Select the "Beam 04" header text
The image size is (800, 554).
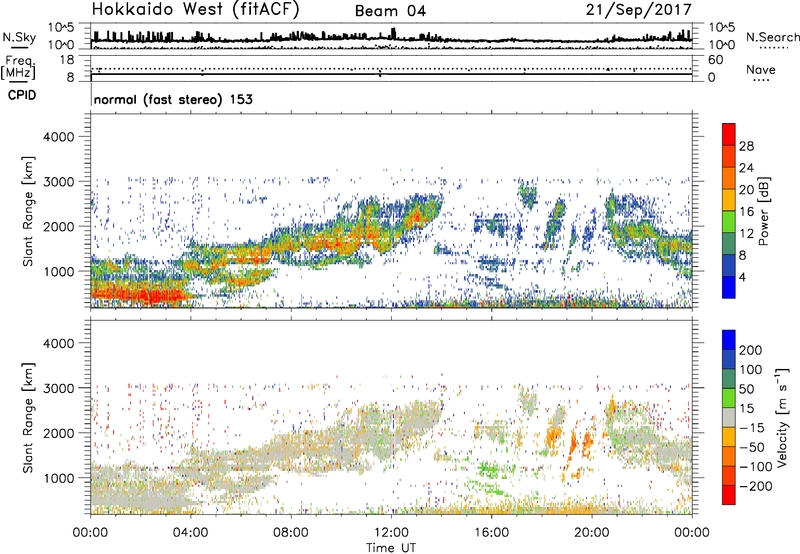pyautogui.click(x=390, y=11)
